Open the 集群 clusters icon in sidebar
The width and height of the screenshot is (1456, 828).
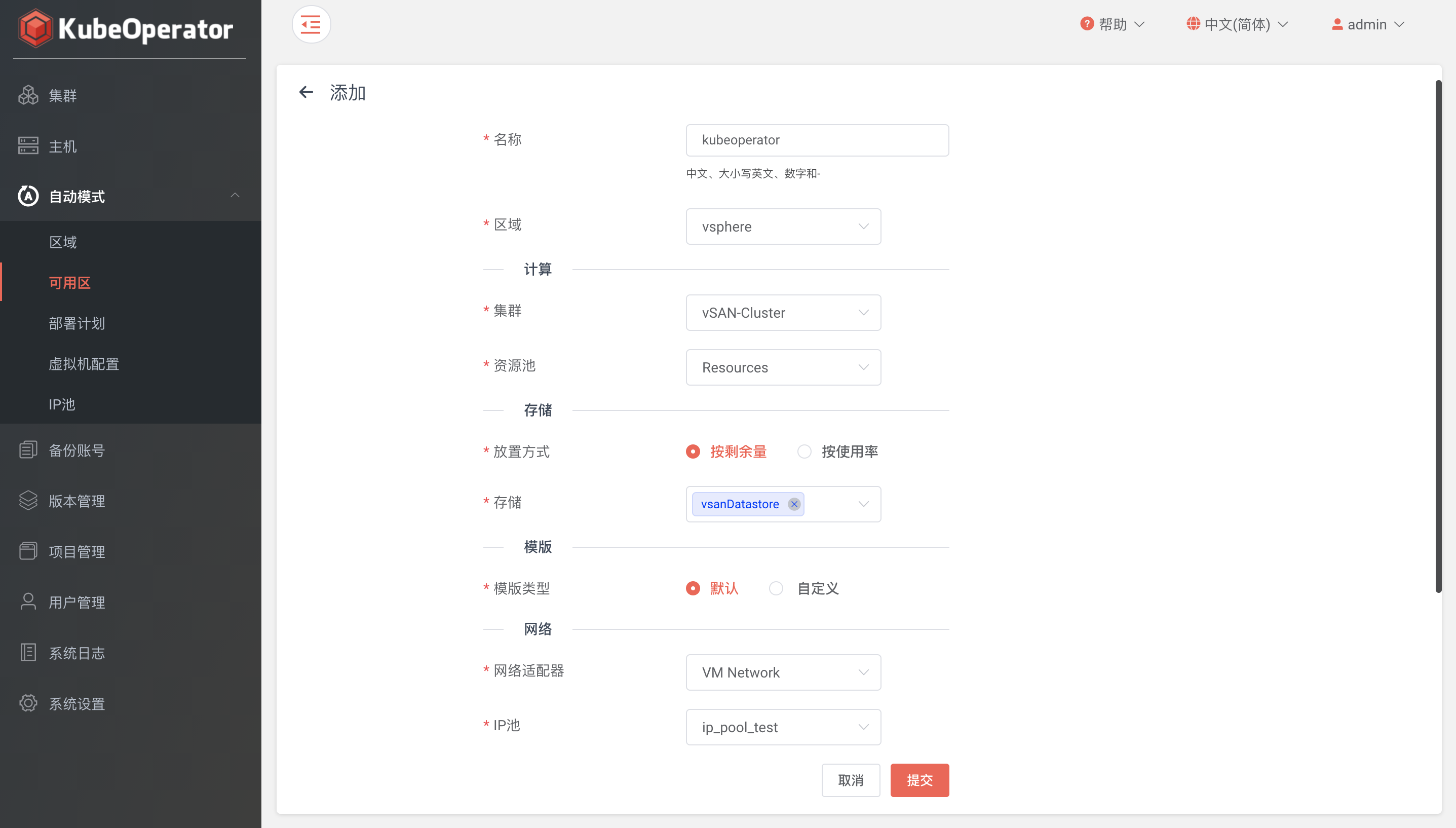[x=28, y=95]
